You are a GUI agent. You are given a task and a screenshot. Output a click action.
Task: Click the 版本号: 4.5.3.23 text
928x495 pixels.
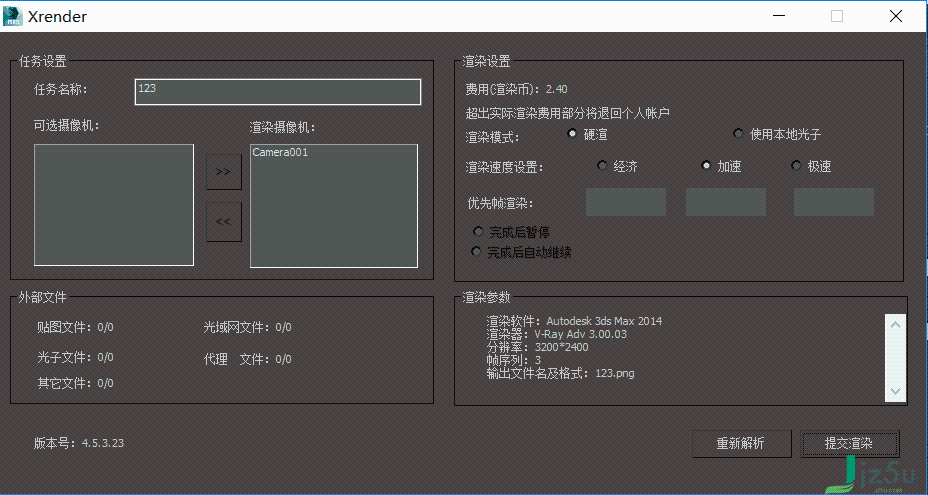tap(79, 443)
